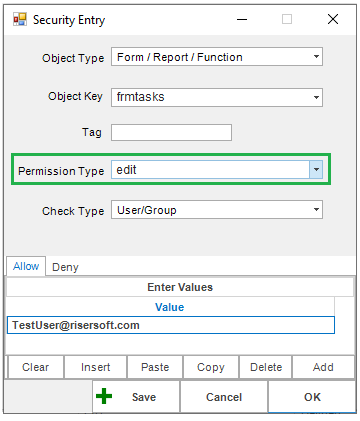Image resolution: width=360 pixels, height=421 pixels.
Task: Open the Check Type dropdown arrow
Action: tap(316, 209)
